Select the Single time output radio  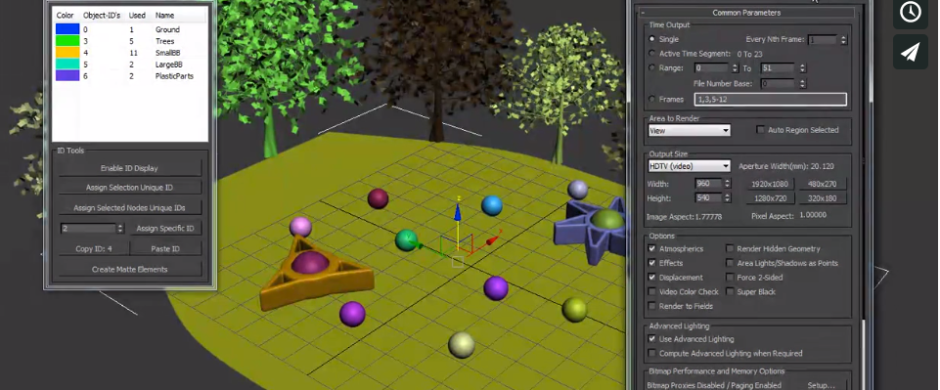click(652, 39)
